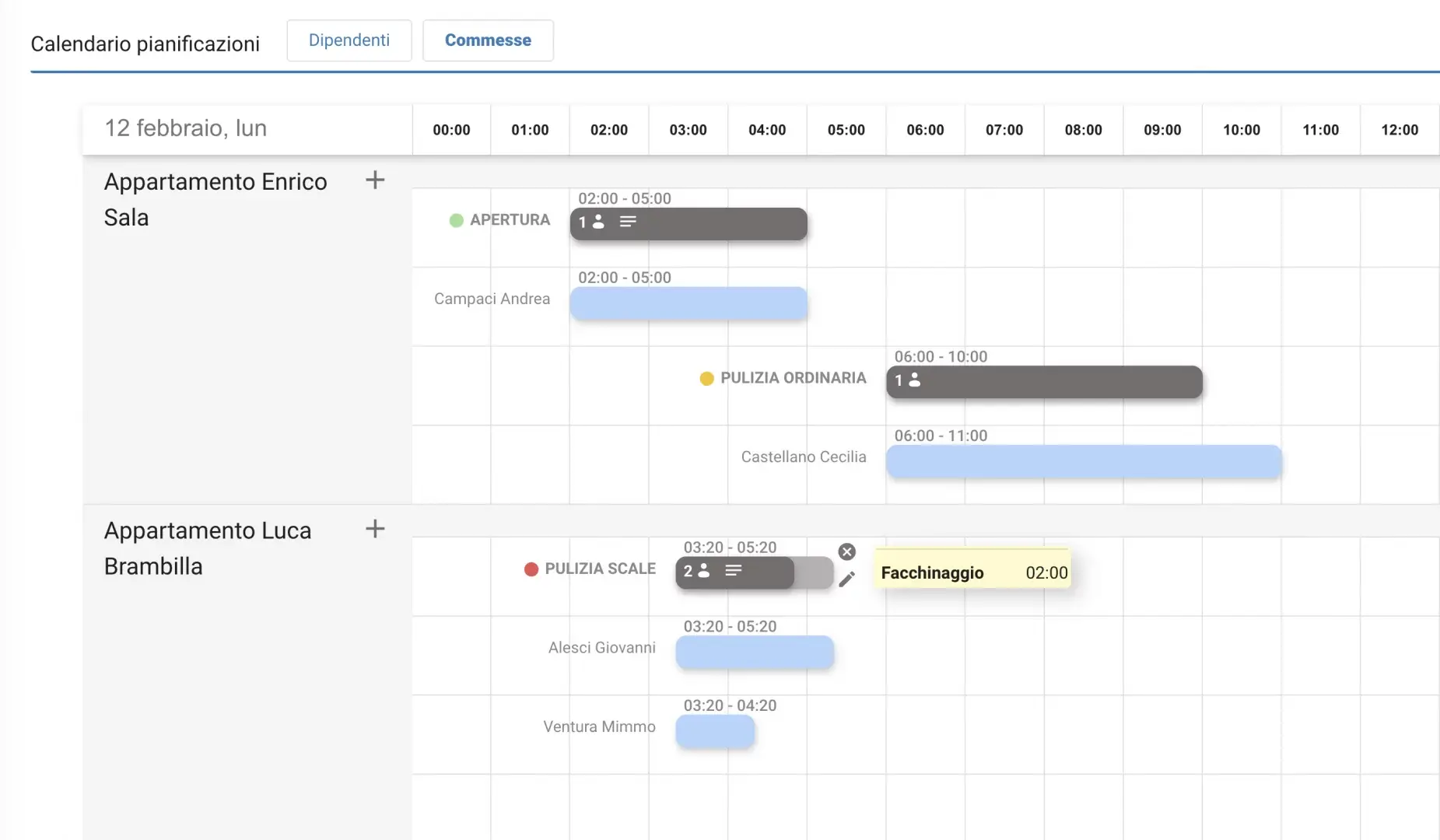Viewport: 1440px width, 840px height.
Task: Click the Campaci Andrea employee name
Action: click(492, 299)
